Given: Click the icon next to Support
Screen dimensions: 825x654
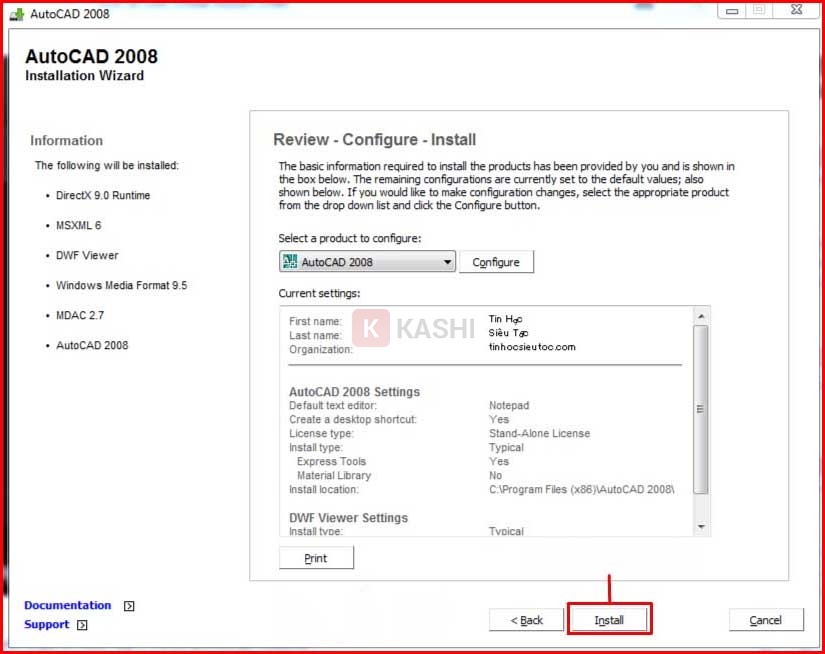Looking at the screenshot, I should pyautogui.click(x=82, y=625).
